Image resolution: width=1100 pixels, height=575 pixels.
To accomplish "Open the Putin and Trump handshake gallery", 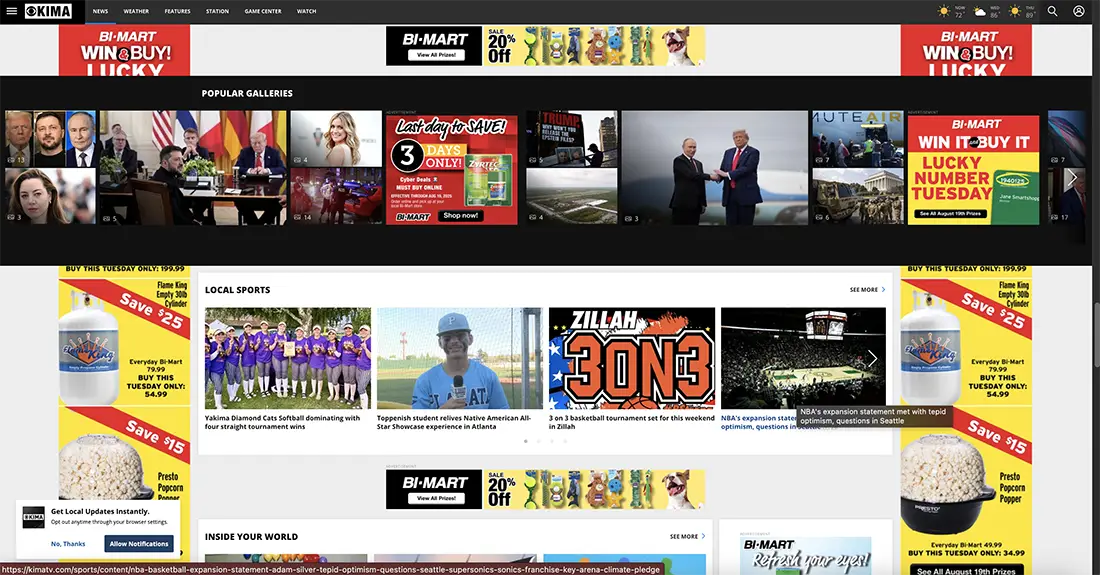I will tap(714, 168).
